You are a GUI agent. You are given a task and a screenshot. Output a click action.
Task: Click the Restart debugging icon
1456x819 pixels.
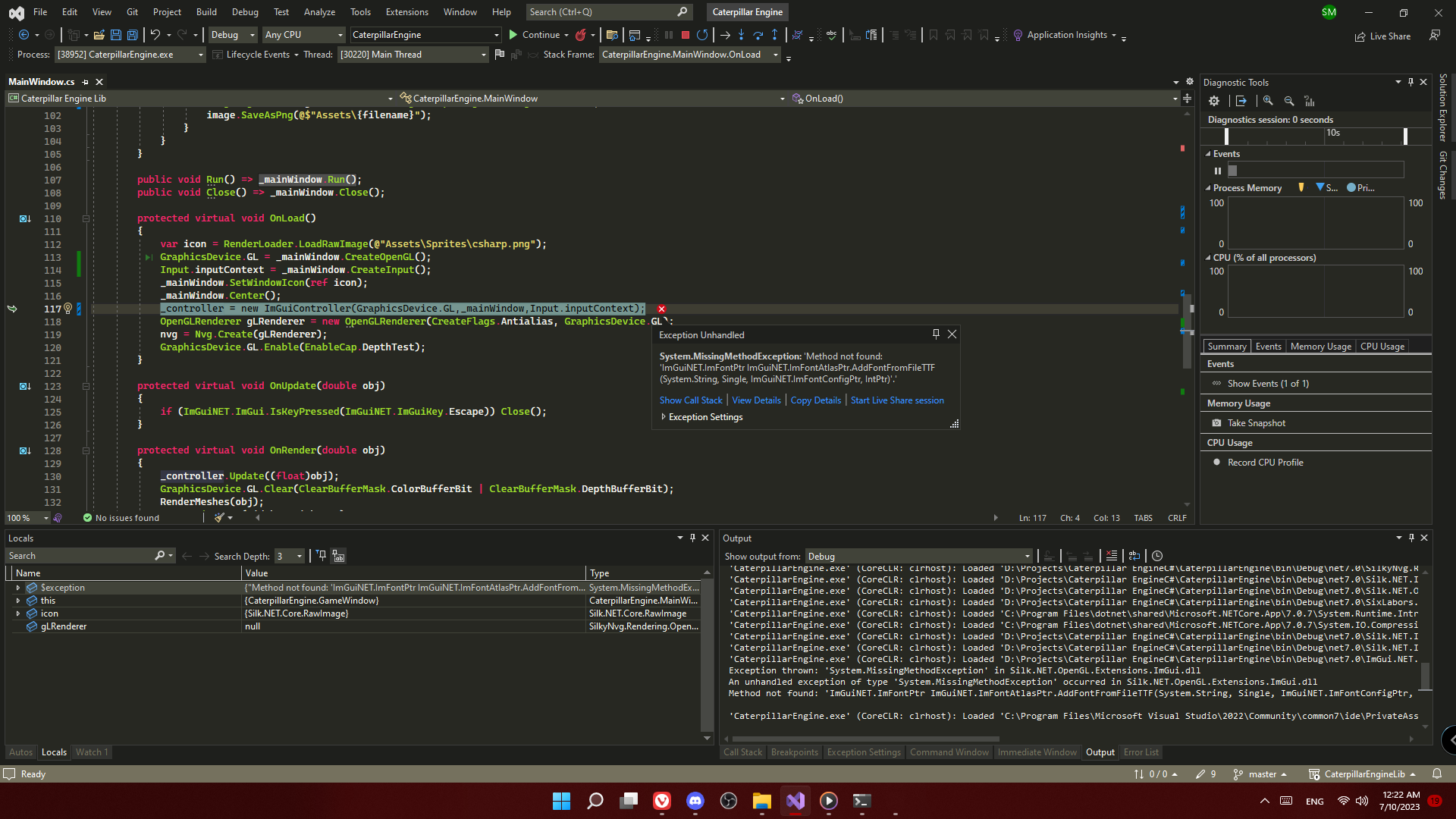(x=702, y=35)
